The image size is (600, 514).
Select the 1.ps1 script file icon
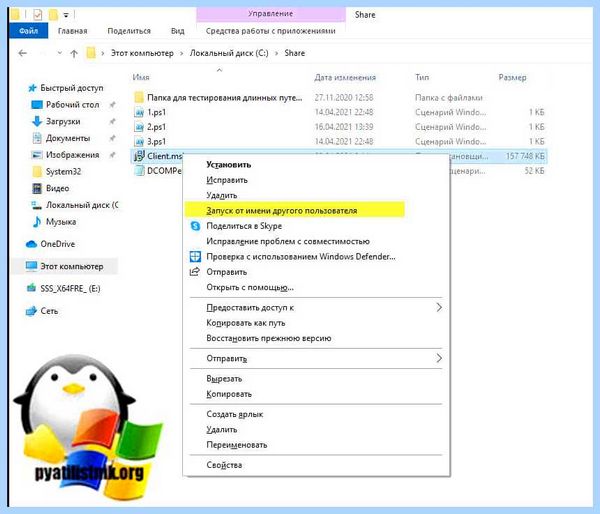139,112
